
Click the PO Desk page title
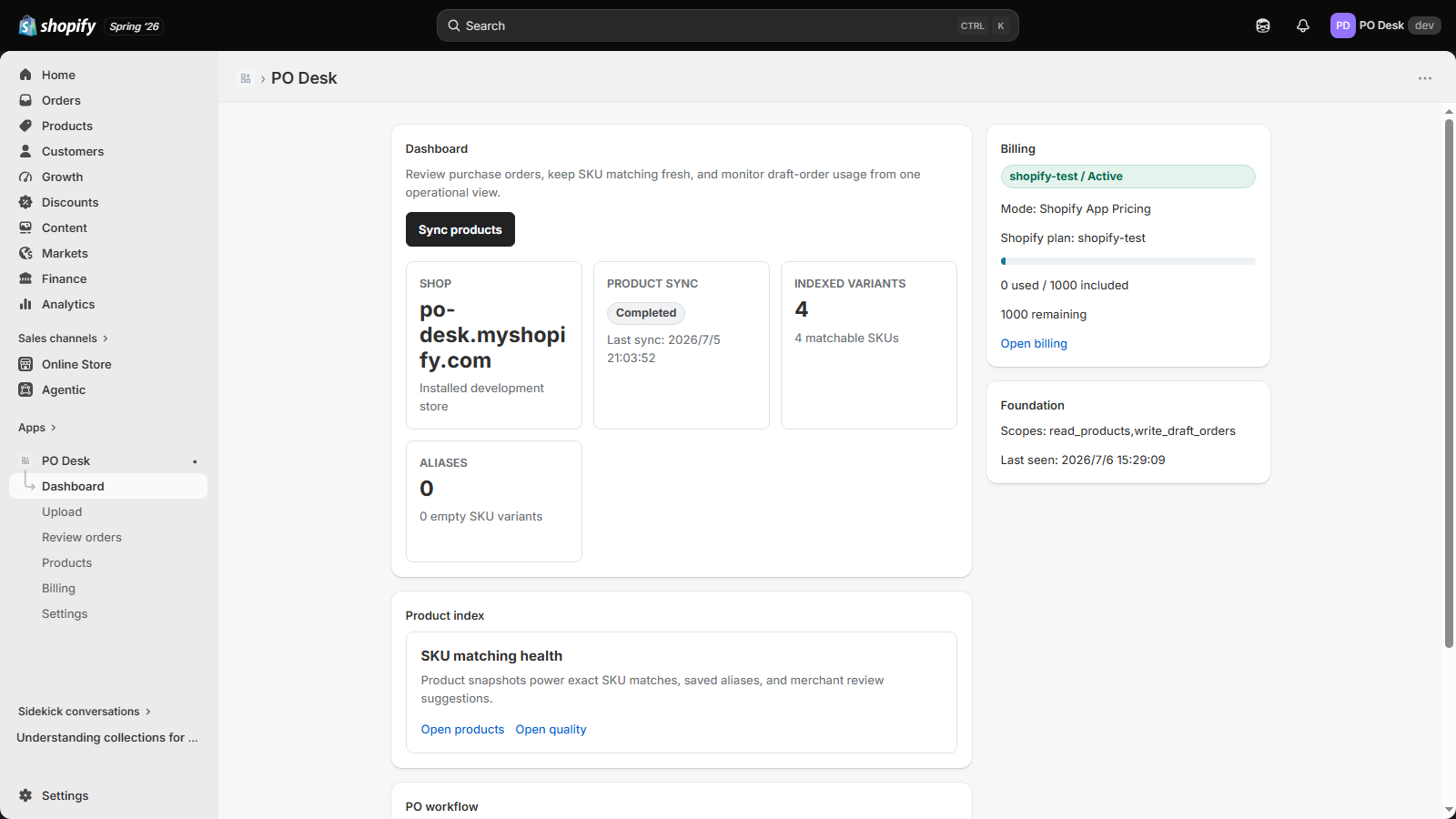pyautogui.click(x=304, y=78)
